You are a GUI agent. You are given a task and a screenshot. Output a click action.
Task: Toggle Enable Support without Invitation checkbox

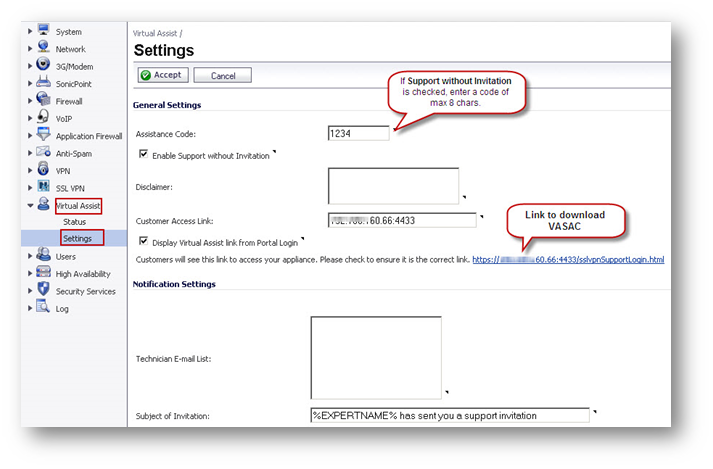pos(144,155)
